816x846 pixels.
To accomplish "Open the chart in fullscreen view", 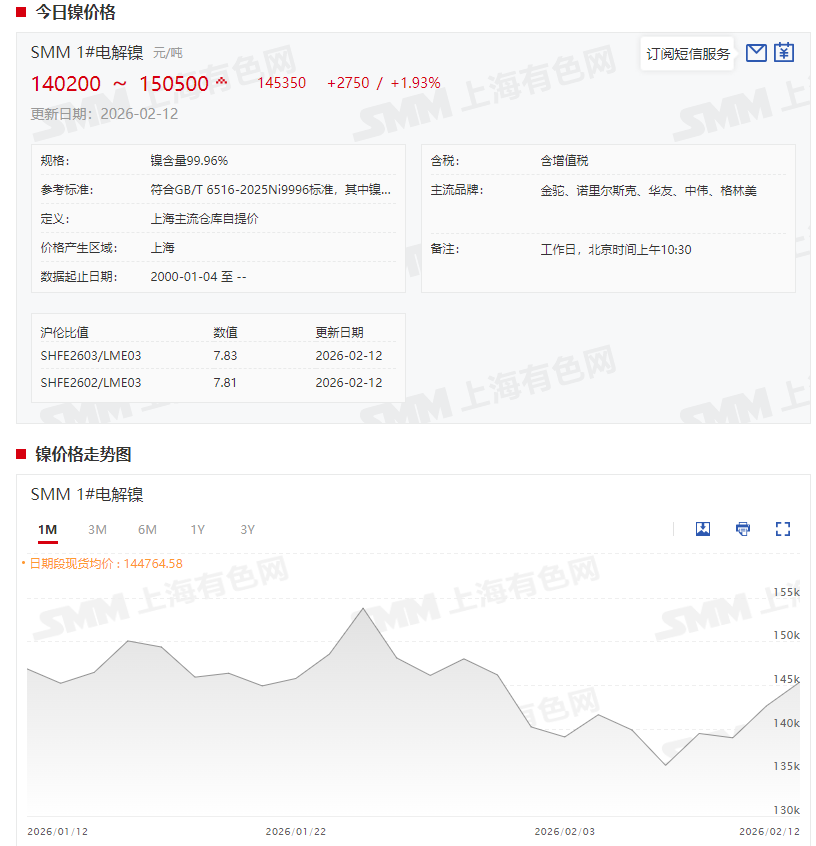I will pyautogui.click(x=783, y=529).
